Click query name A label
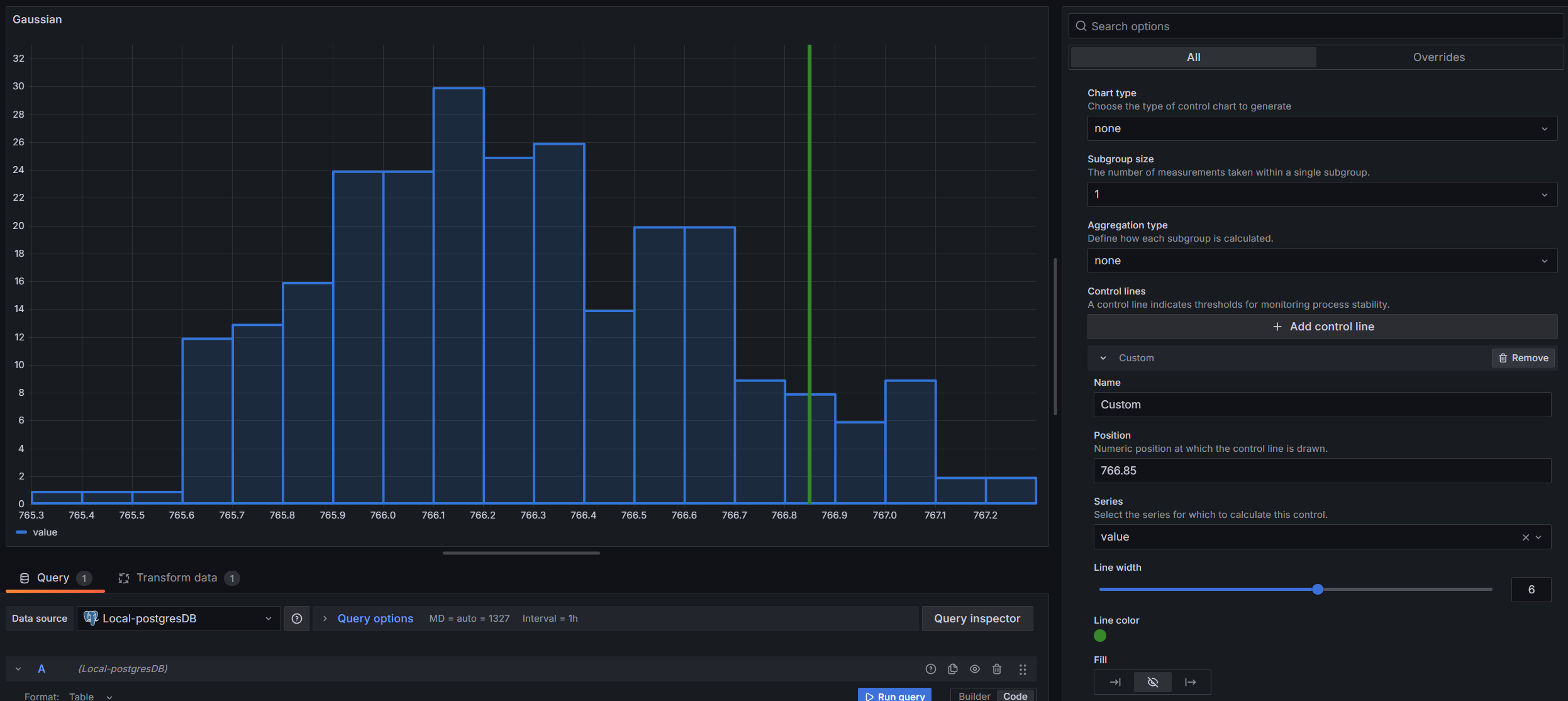 [x=42, y=669]
